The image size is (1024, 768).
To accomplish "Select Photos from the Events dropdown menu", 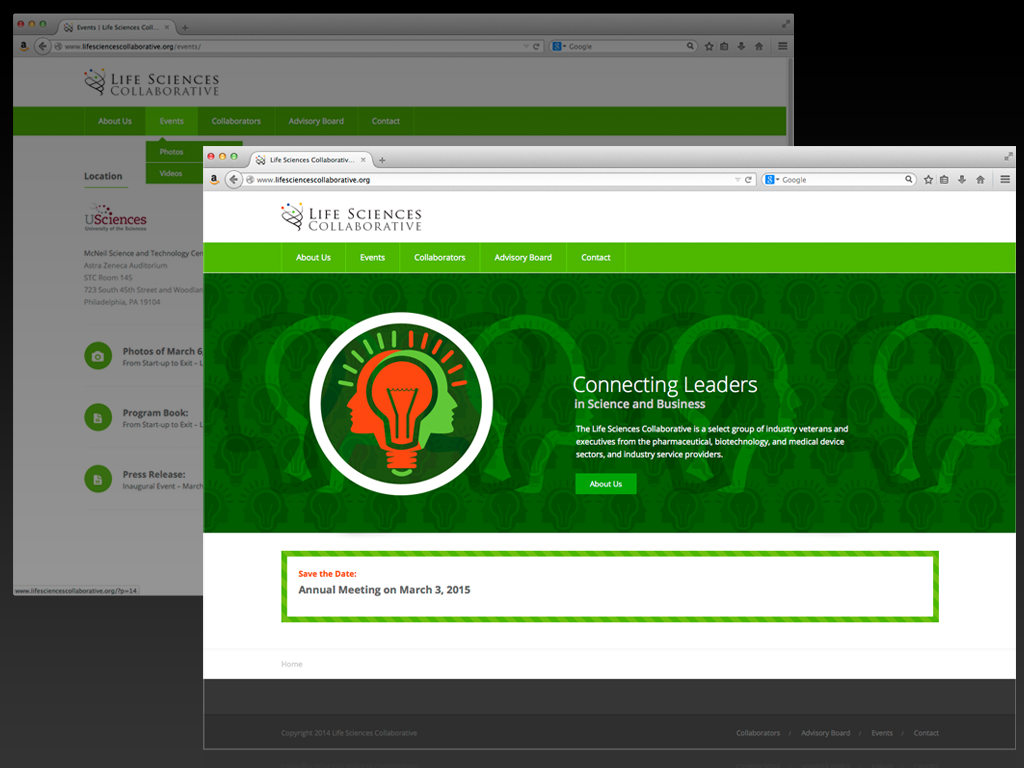I will (172, 152).
